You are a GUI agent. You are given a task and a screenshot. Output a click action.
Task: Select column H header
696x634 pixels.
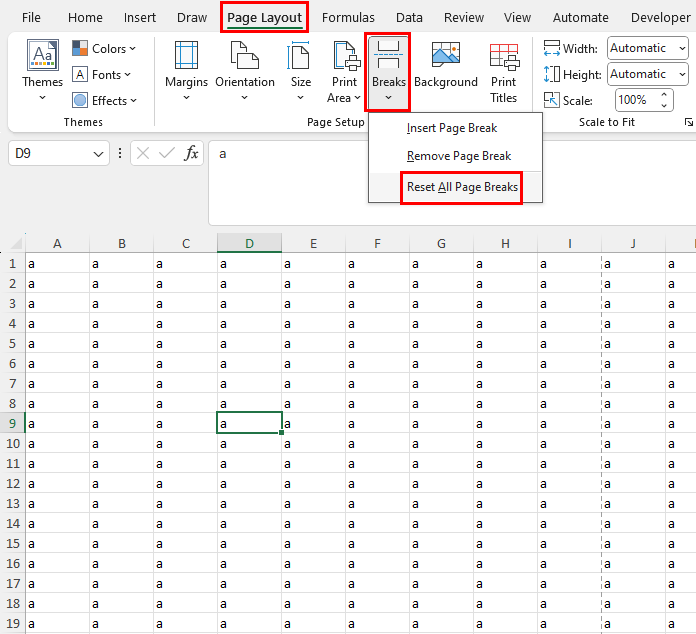[505, 243]
